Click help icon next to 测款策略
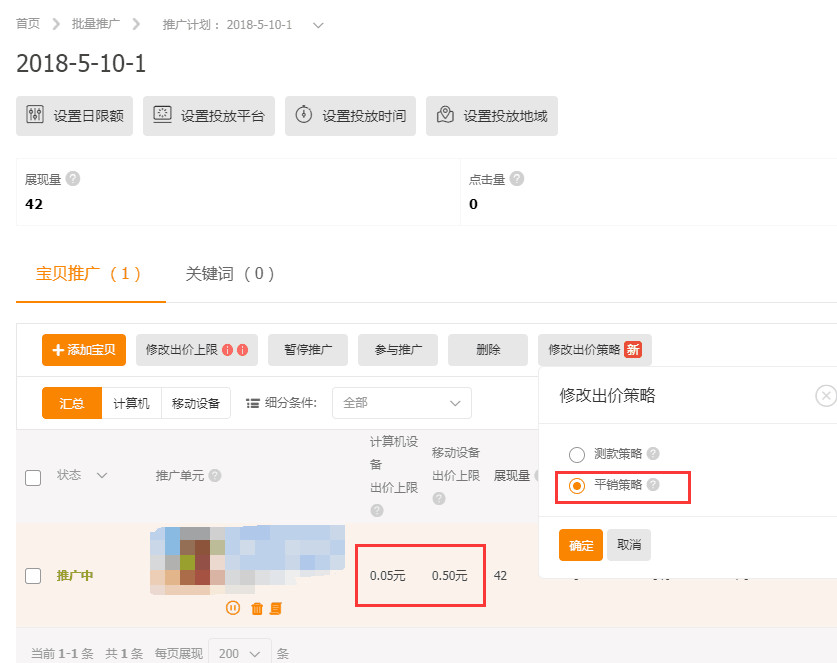Screen dimensions: 837x663 (x=653, y=453)
